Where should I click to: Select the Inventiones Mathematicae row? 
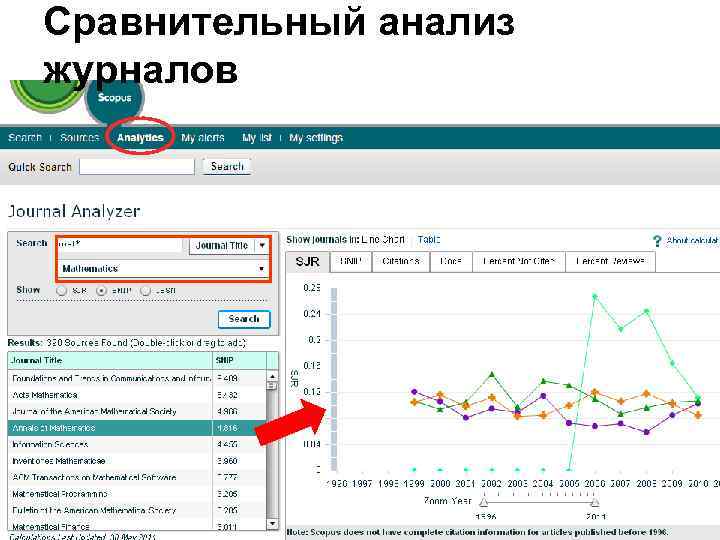coord(137,461)
